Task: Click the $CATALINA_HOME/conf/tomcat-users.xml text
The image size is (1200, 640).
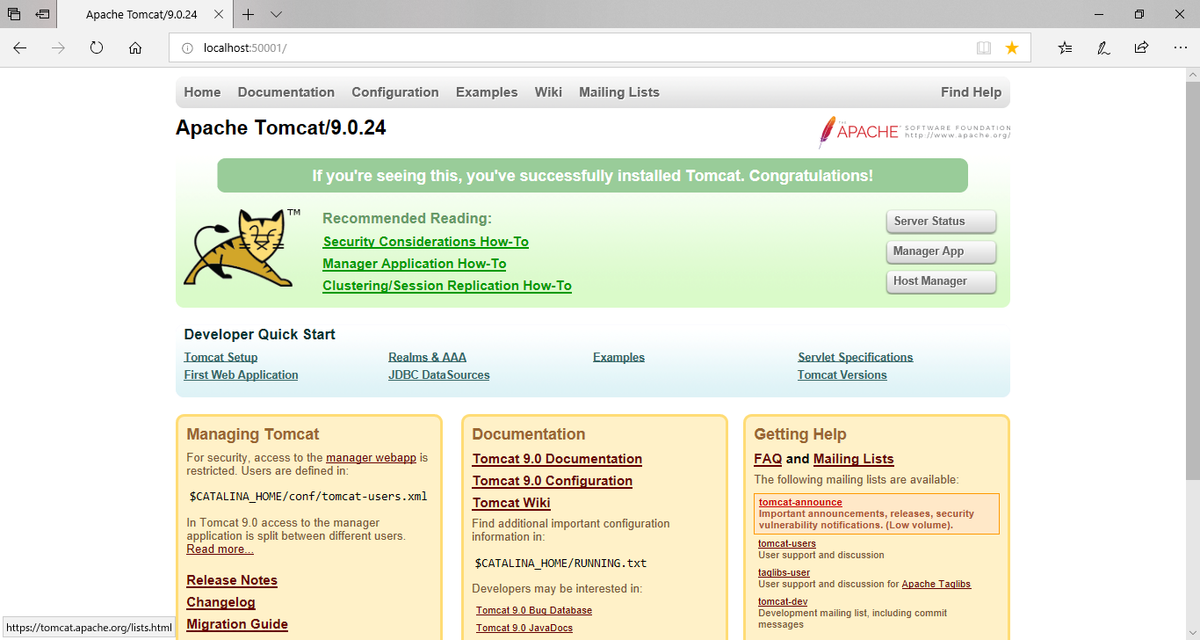Action: click(x=308, y=496)
